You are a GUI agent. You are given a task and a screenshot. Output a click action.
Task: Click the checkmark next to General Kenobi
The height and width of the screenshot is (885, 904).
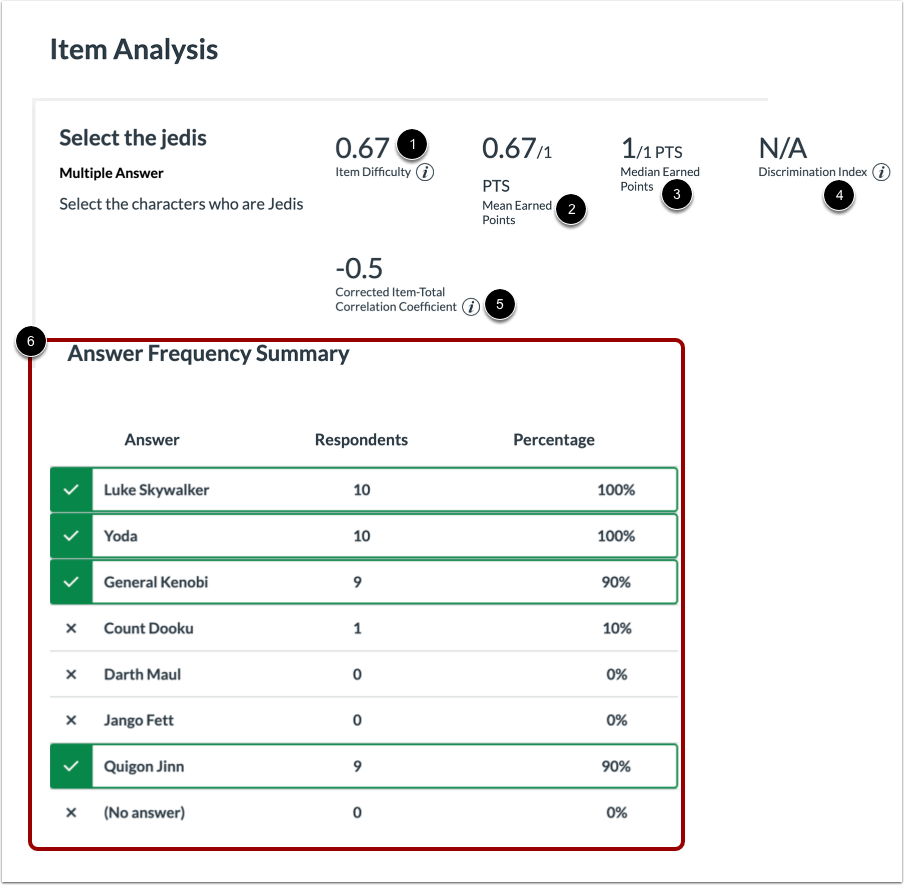point(70,581)
